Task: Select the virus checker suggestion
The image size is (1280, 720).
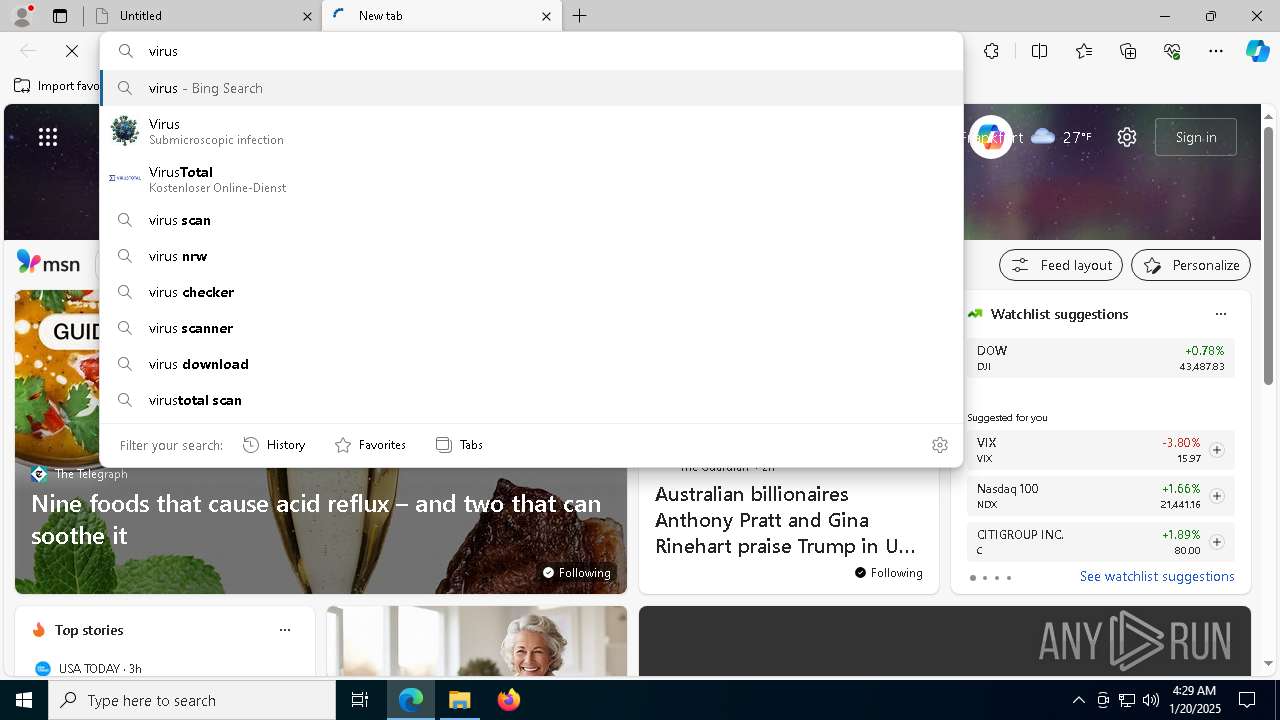Action: click(531, 292)
